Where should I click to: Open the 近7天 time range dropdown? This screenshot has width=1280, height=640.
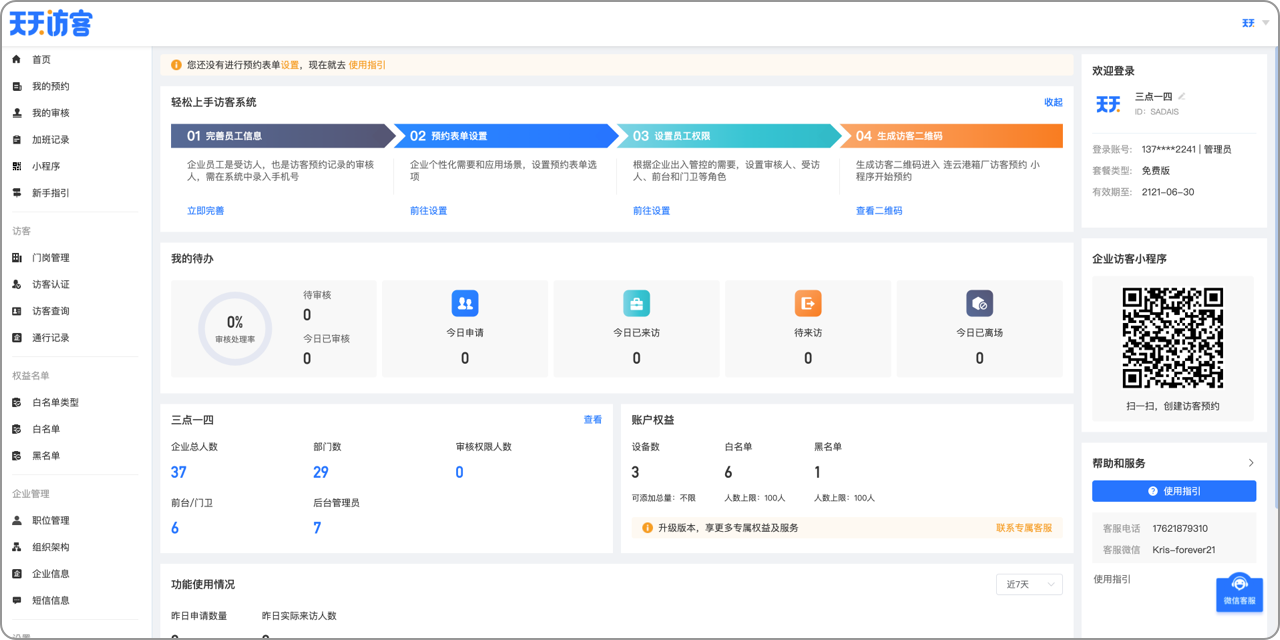click(1028, 584)
